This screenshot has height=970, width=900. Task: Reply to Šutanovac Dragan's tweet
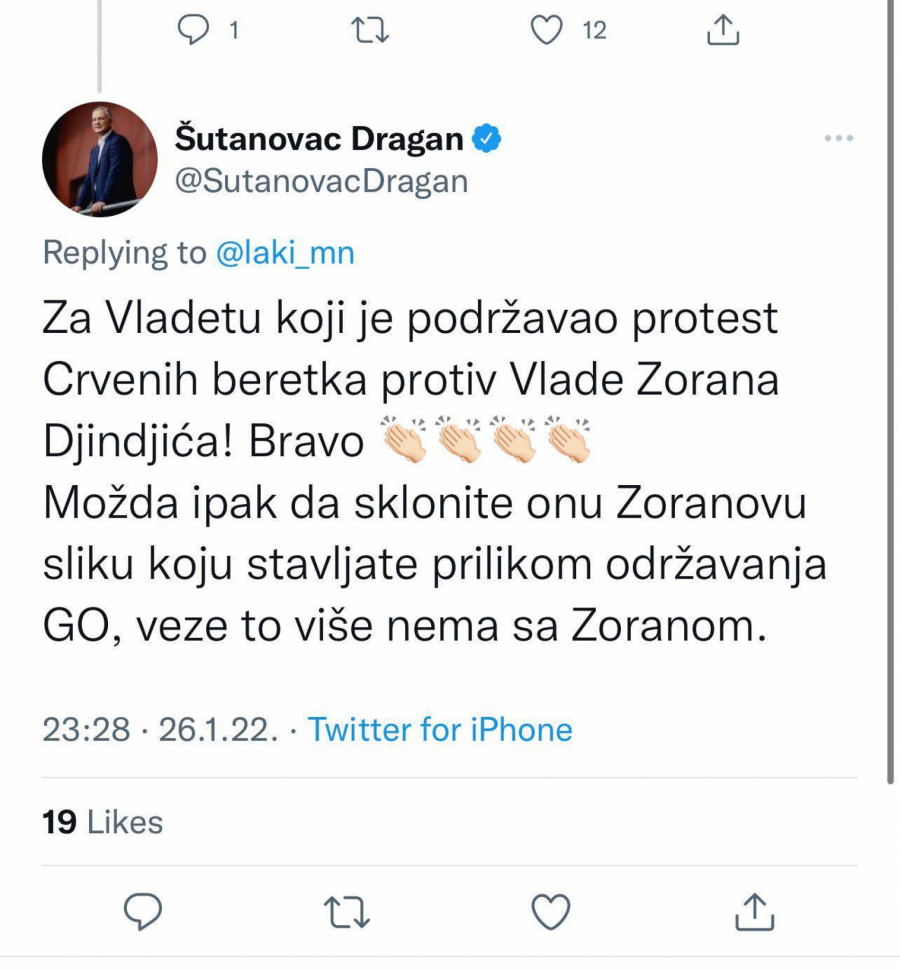[144, 911]
